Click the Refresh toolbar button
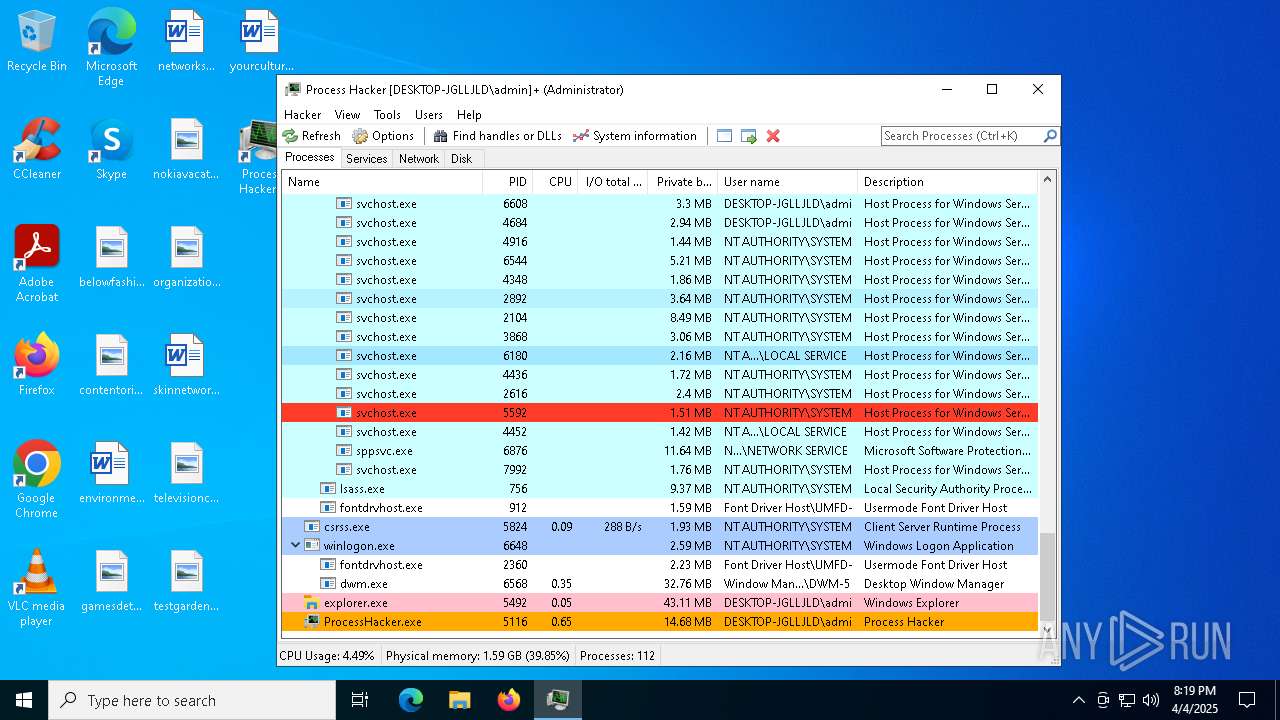 pos(312,136)
